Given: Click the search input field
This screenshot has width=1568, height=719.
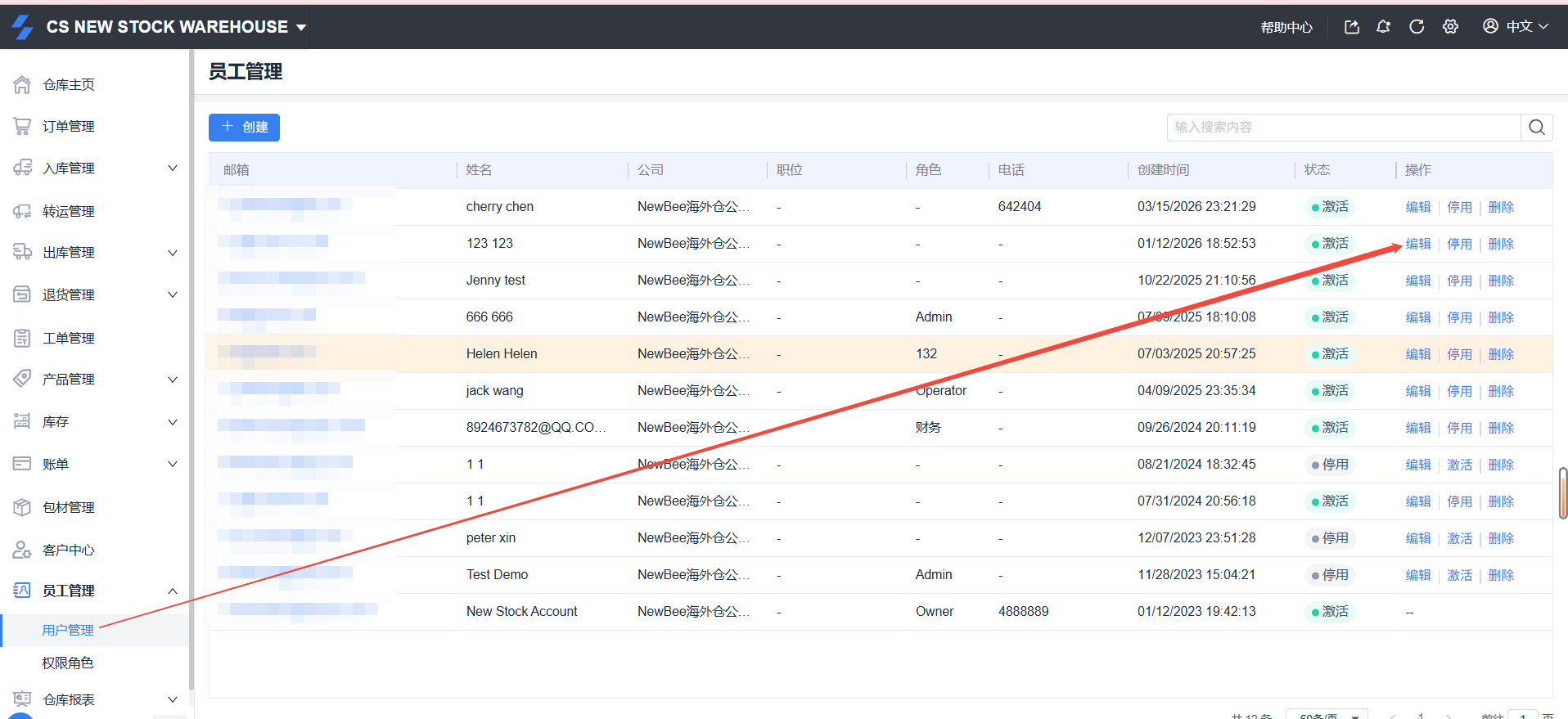Looking at the screenshot, I should 1342,128.
